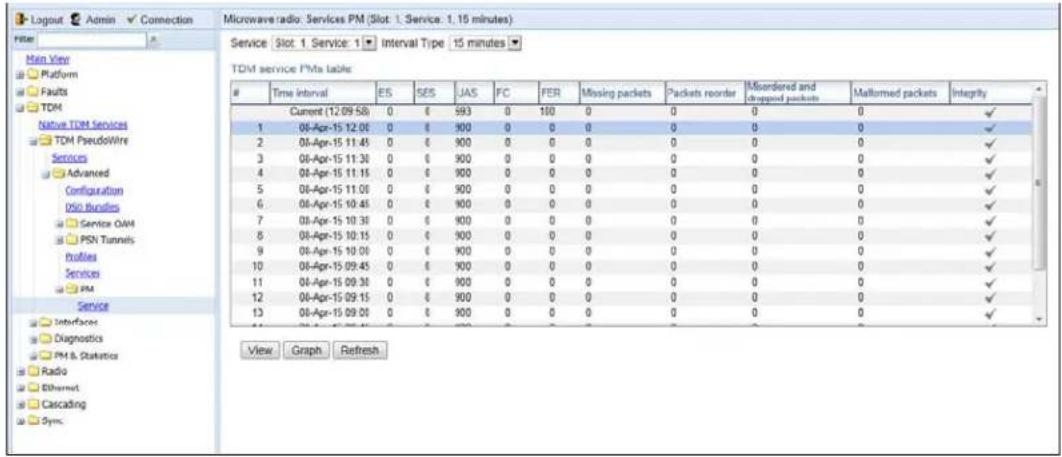The height and width of the screenshot is (457, 1062).
Task: Click the Integrity checkmark for 11:00 interval
Action: point(992,191)
